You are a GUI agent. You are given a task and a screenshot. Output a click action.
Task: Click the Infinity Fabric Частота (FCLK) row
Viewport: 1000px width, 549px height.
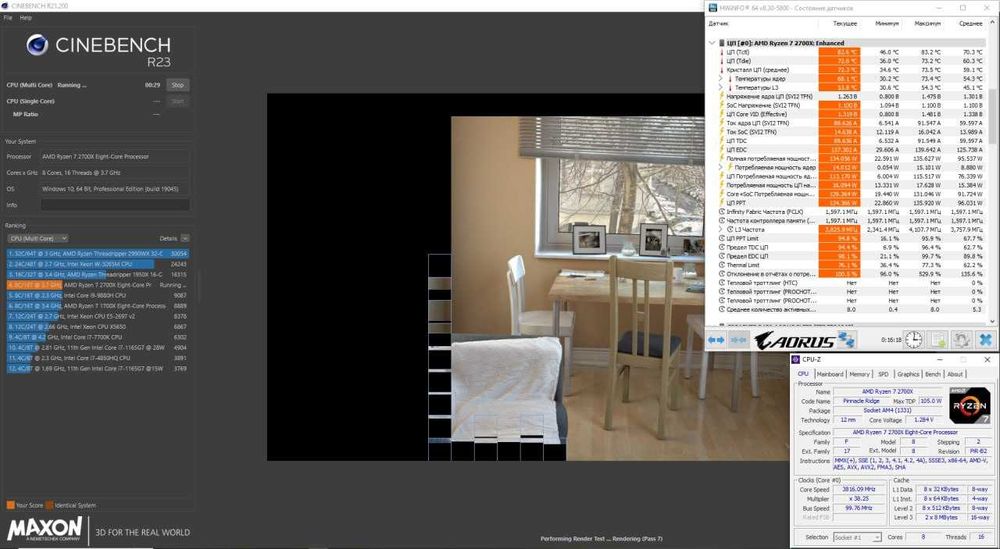[850, 212]
